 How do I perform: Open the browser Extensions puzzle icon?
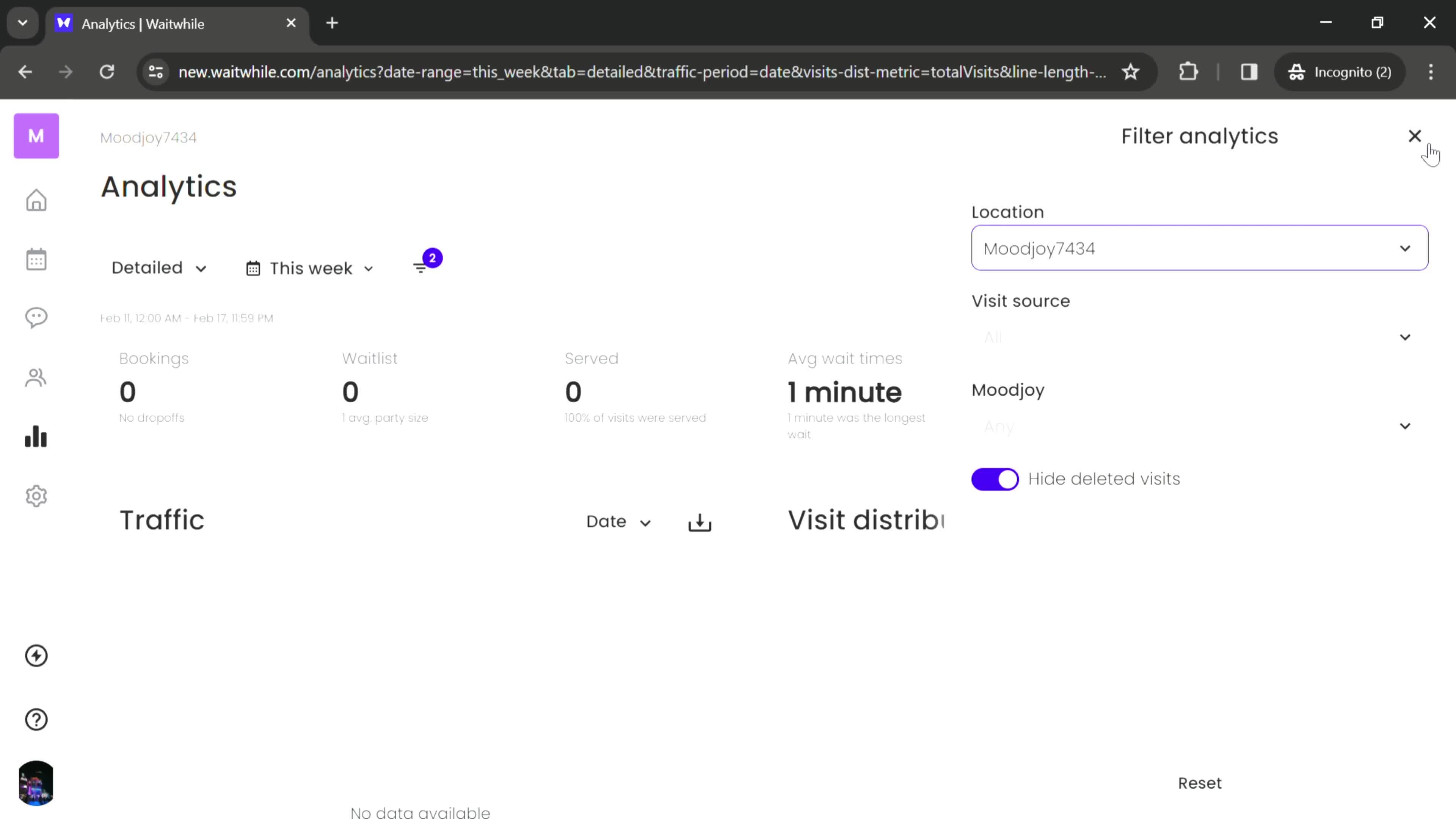click(x=1188, y=72)
